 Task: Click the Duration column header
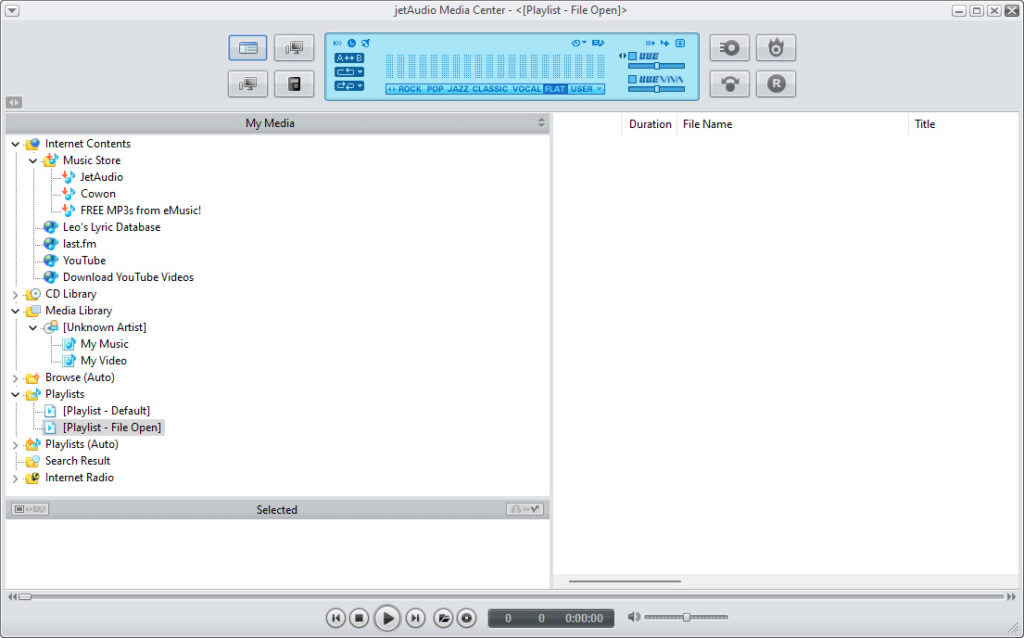[x=649, y=124]
